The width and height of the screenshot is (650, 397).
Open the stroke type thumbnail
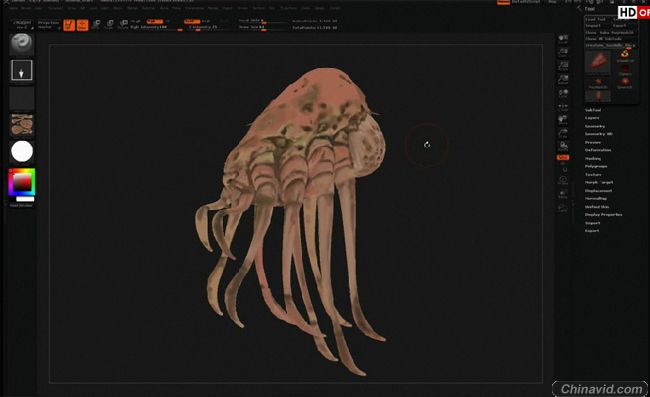click(22, 70)
